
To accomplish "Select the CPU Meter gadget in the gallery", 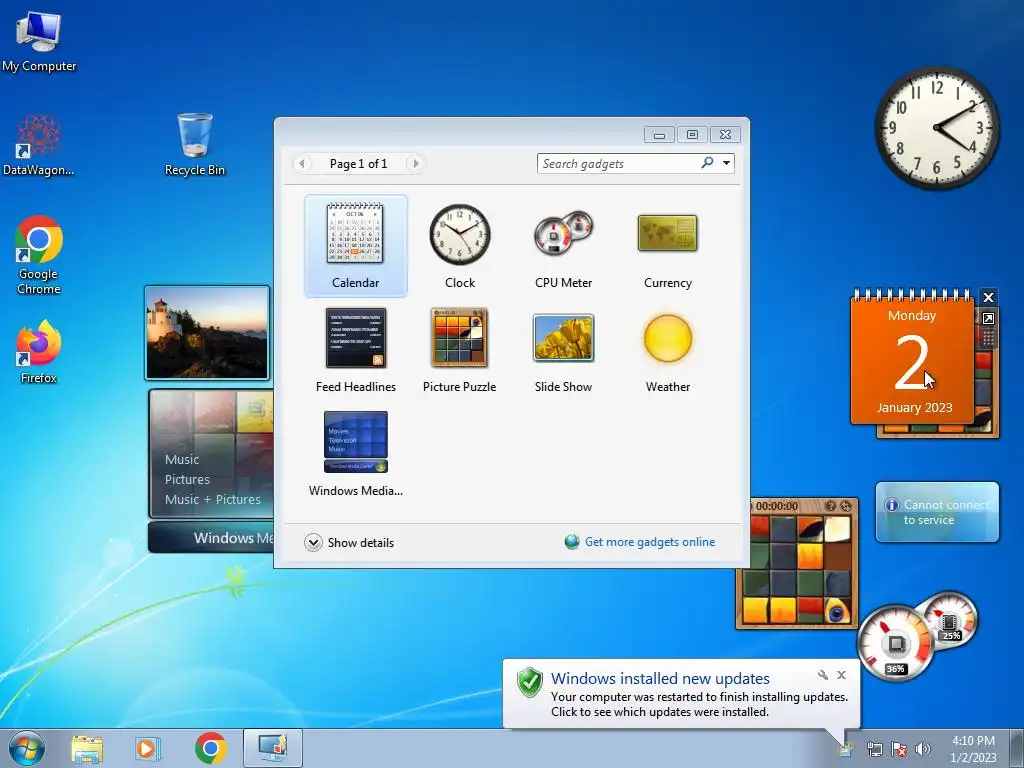I will click(x=564, y=246).
